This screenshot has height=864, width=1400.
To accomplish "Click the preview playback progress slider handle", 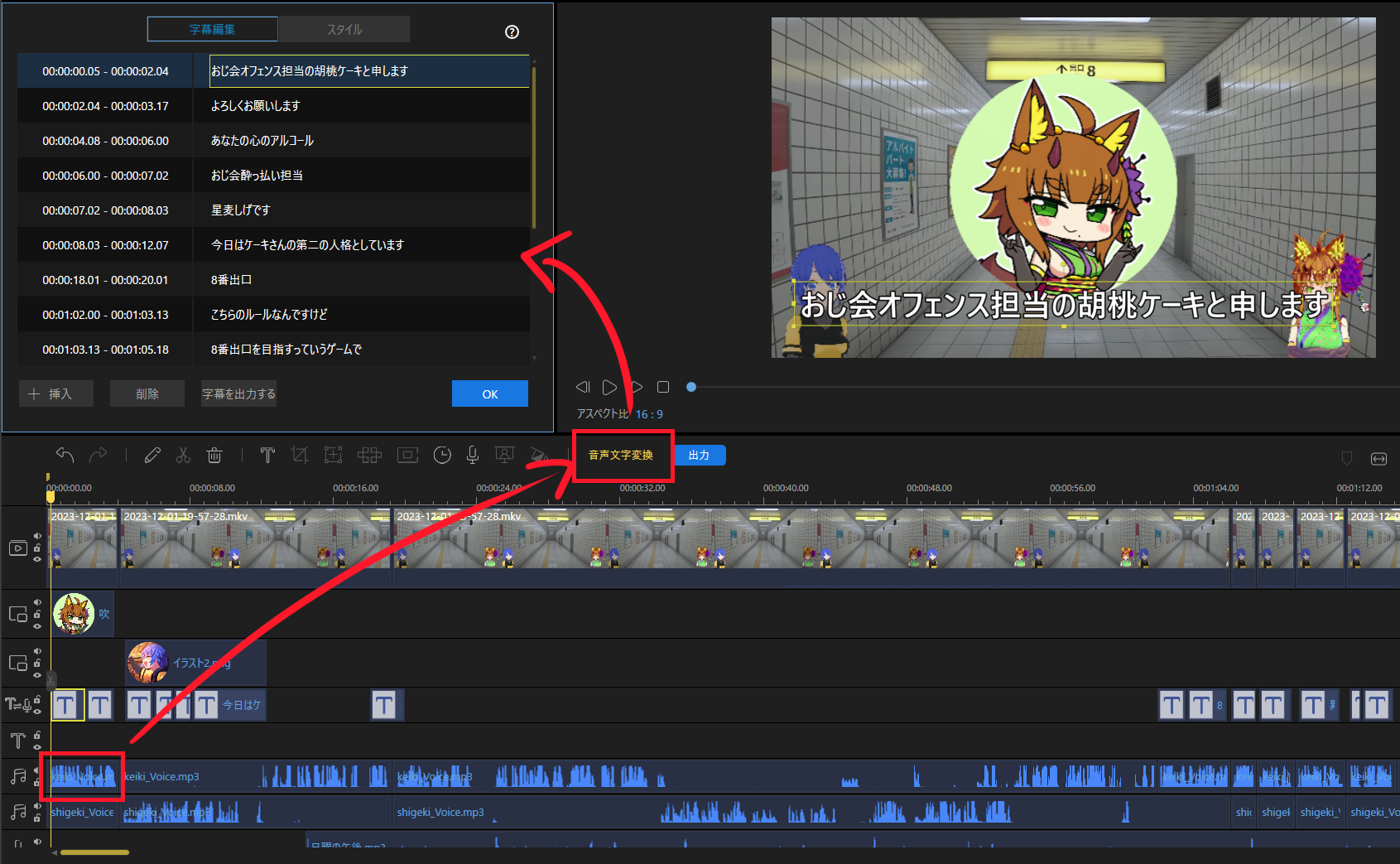I will (691, 387).
